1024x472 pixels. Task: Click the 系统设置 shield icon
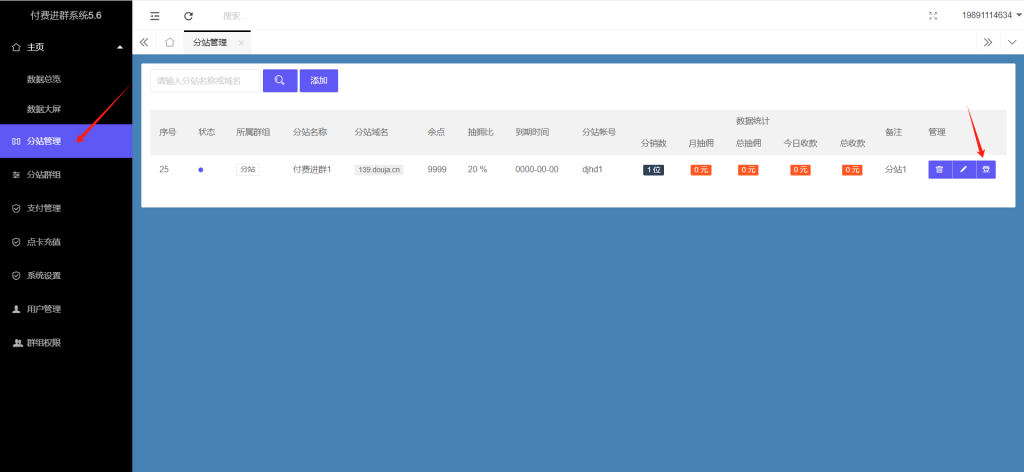tap(17, 275)
